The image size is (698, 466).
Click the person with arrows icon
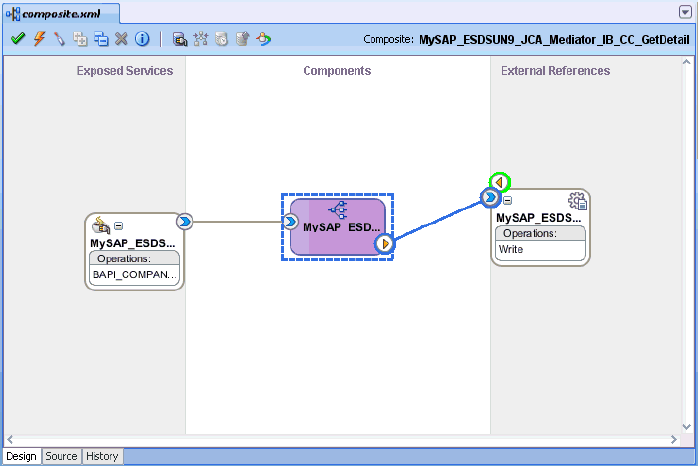pos(264,39)
